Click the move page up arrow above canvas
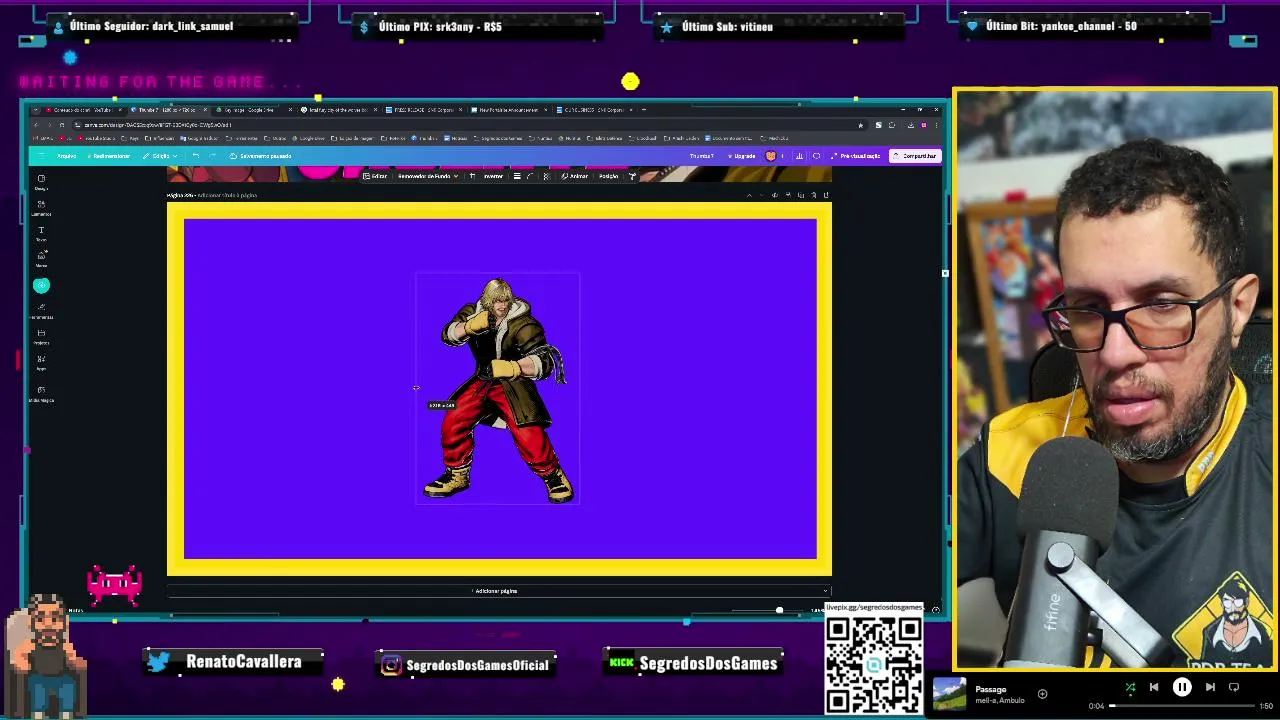This screenshot has width=1280, height=720. point(749,195)
